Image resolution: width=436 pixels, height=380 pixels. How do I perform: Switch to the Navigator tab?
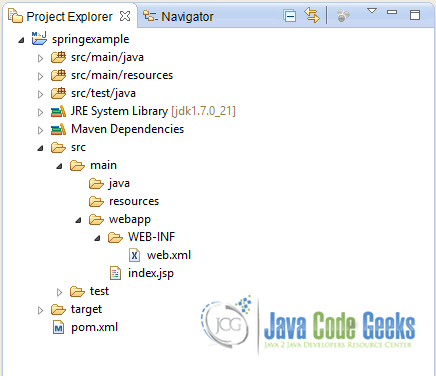click(178, 16)
